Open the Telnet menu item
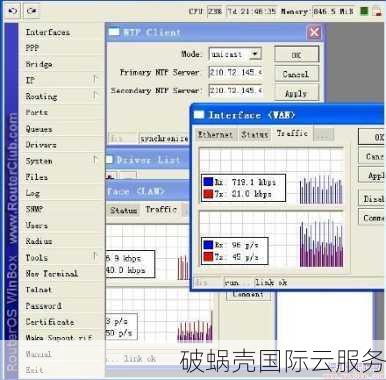Image resolution: width=386 pixels, height=380 pixels. click(x=38, y=290)
